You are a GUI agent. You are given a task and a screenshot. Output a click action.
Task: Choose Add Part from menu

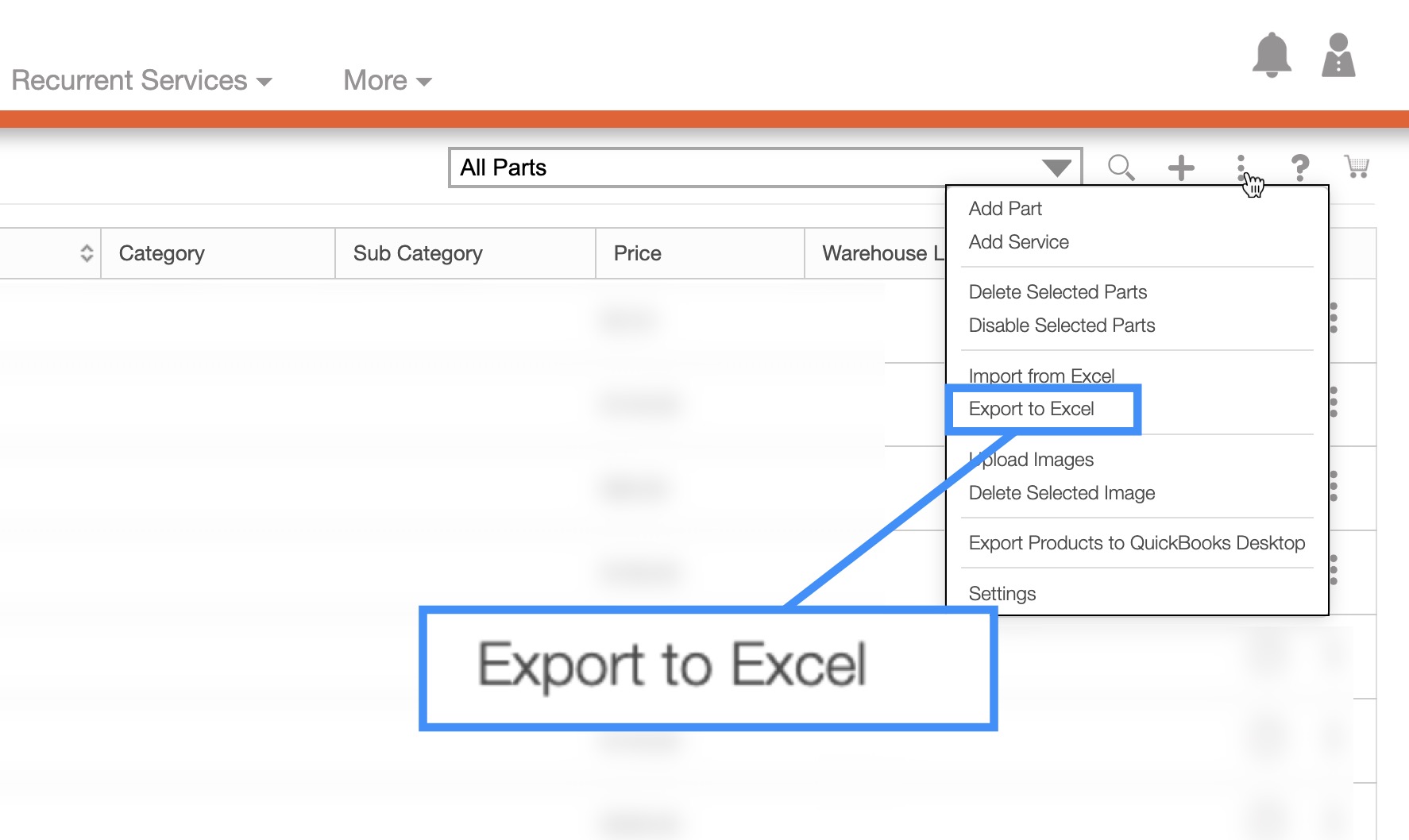click(1005, 209)
